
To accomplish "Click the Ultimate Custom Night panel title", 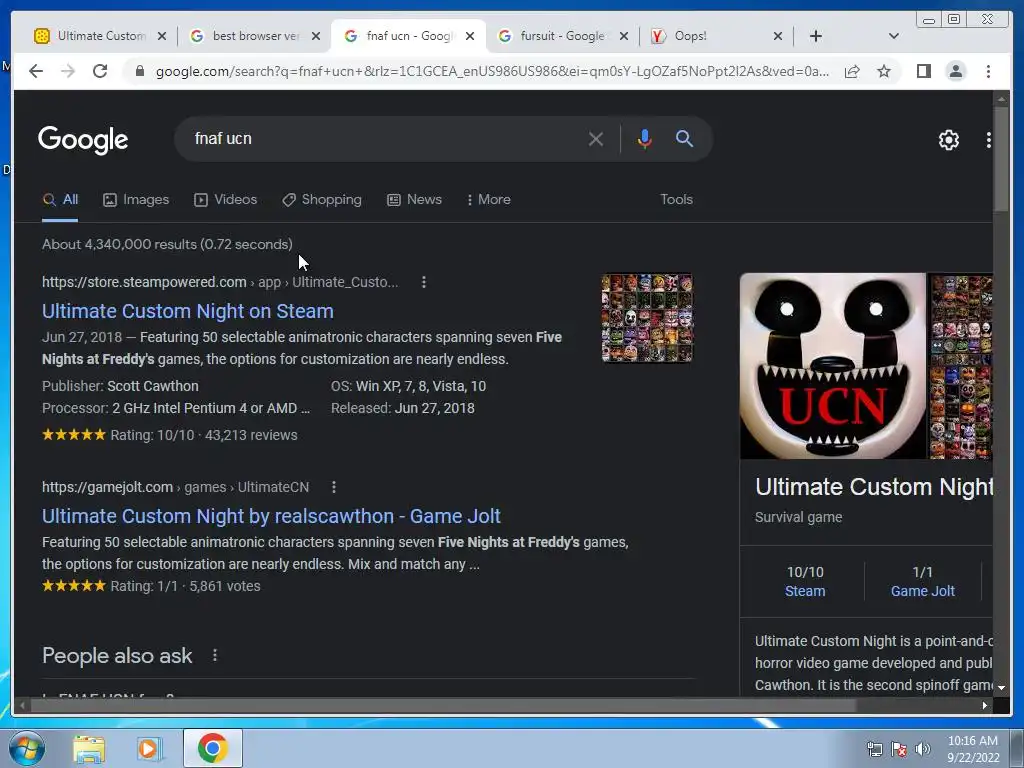I will click(874, 487).
